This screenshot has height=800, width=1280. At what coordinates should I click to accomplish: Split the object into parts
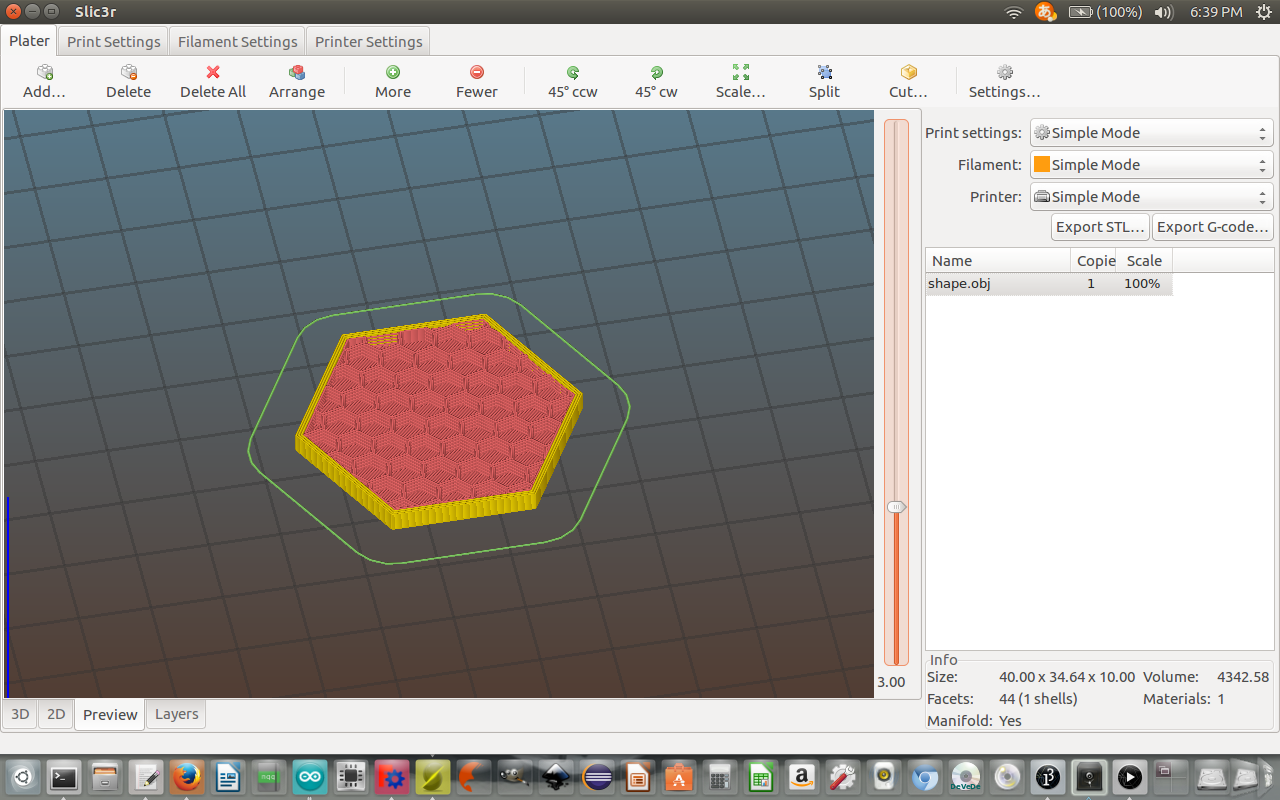coord(825,73)
